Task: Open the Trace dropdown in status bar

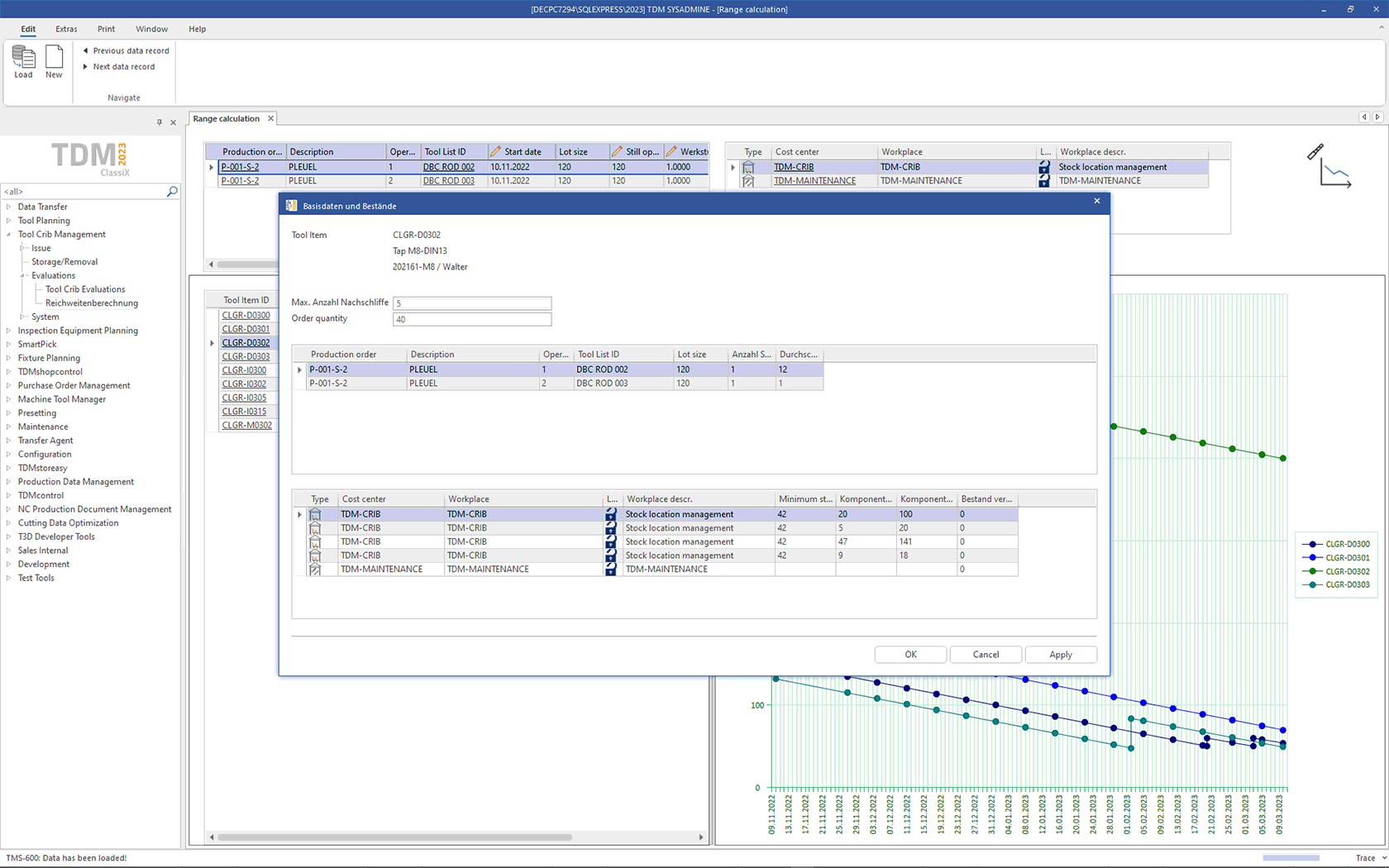Action: [1370, 858]
